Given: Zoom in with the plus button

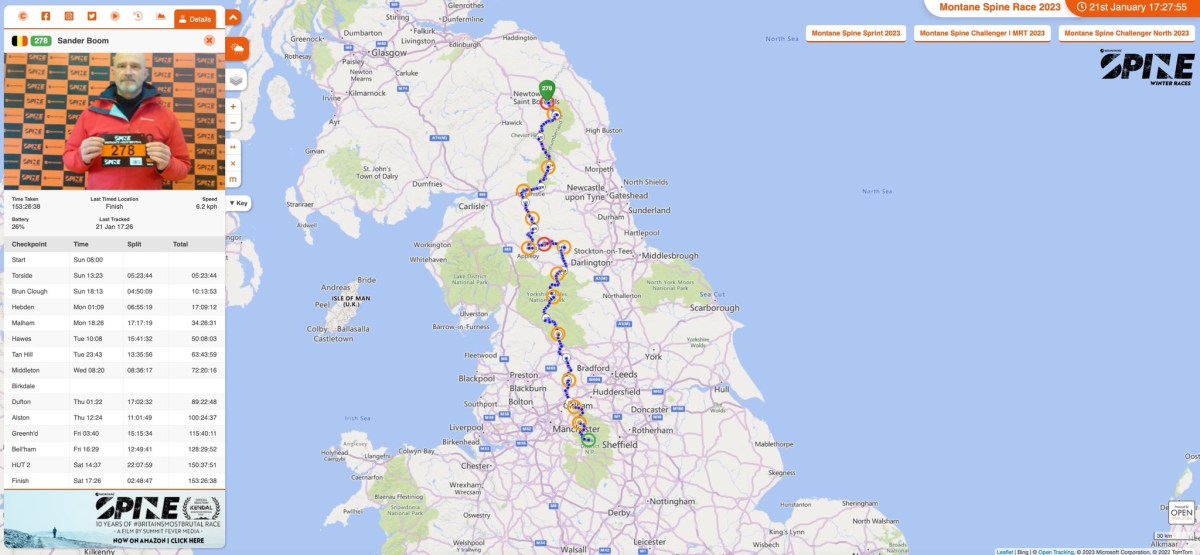Looking at the screenshot, I should point(233,106).
